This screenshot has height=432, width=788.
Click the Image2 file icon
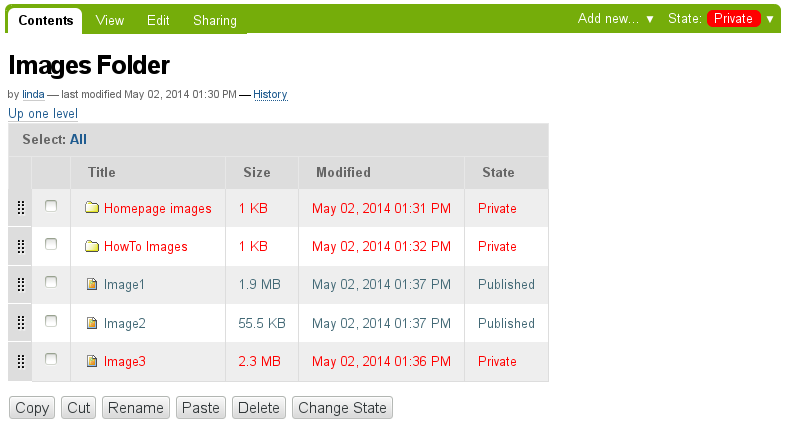(92, 323)
